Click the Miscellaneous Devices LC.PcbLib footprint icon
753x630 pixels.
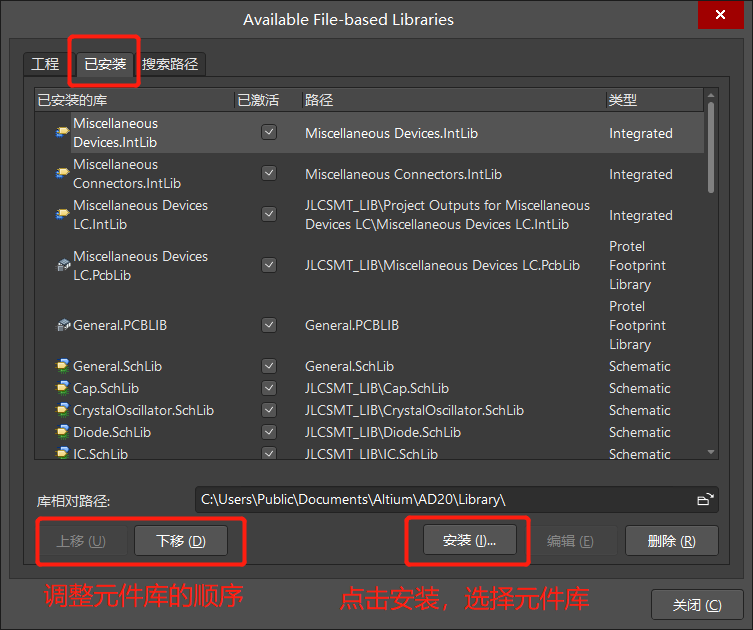click(62, 265)
